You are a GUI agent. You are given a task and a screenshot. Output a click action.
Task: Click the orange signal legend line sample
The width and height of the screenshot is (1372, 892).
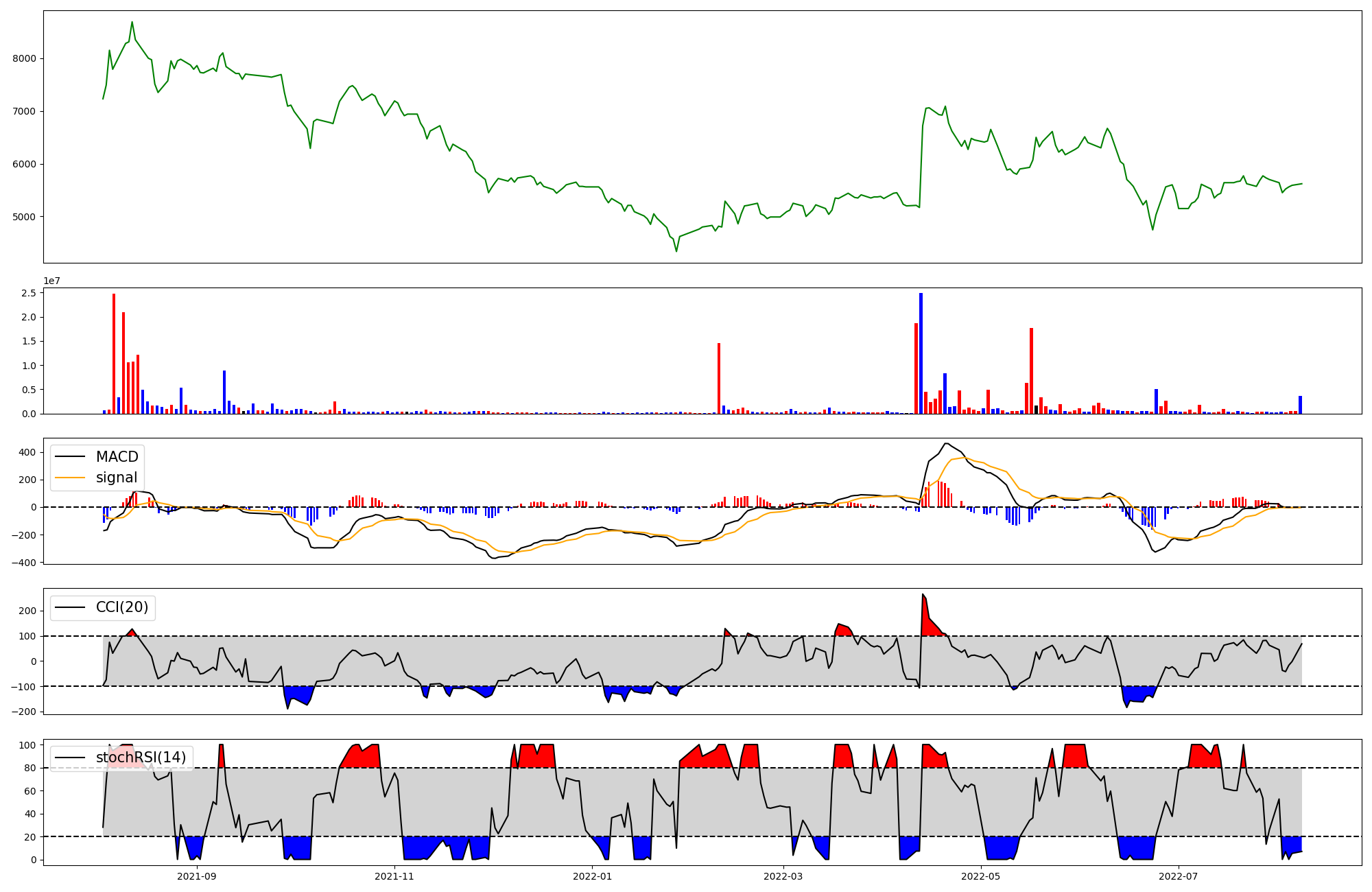click(70, 478)
